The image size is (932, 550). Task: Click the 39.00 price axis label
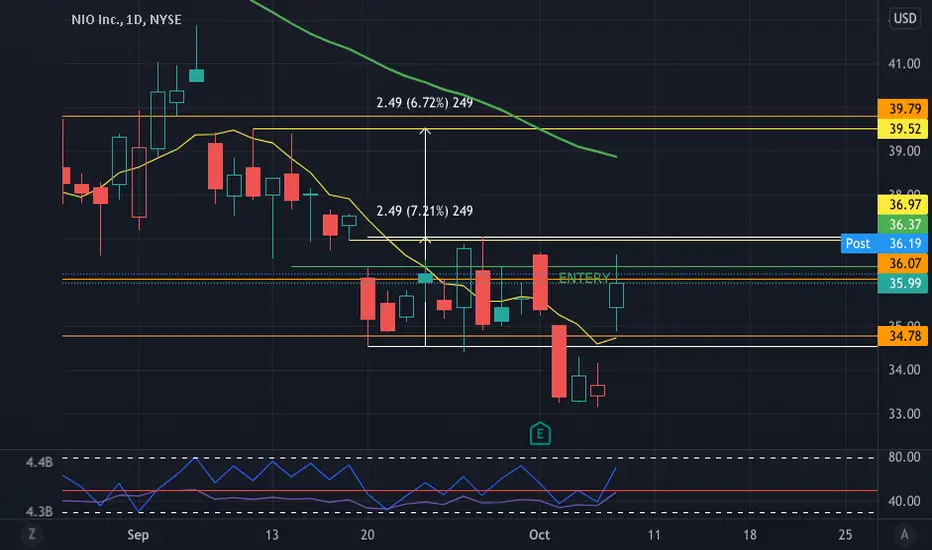point(904,151)
